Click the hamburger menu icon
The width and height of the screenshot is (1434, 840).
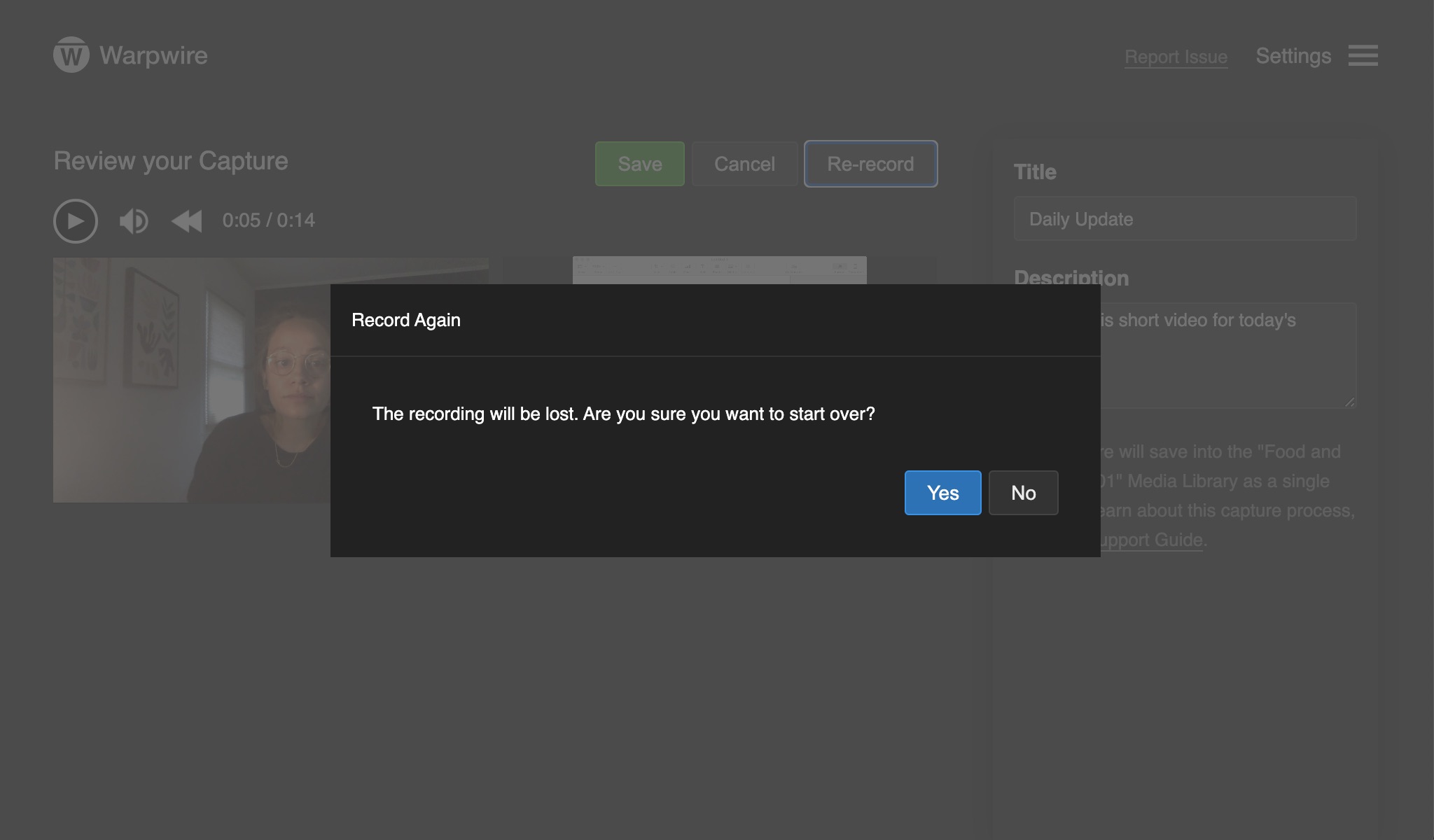pyautogui.click(x=1363, y=55)
